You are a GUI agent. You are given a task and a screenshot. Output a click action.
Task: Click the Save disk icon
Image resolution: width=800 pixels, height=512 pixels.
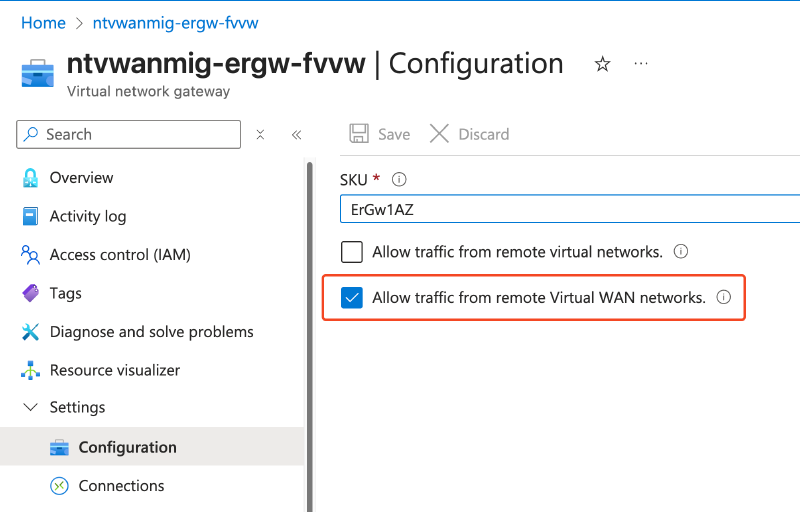(x=359, y=134)
